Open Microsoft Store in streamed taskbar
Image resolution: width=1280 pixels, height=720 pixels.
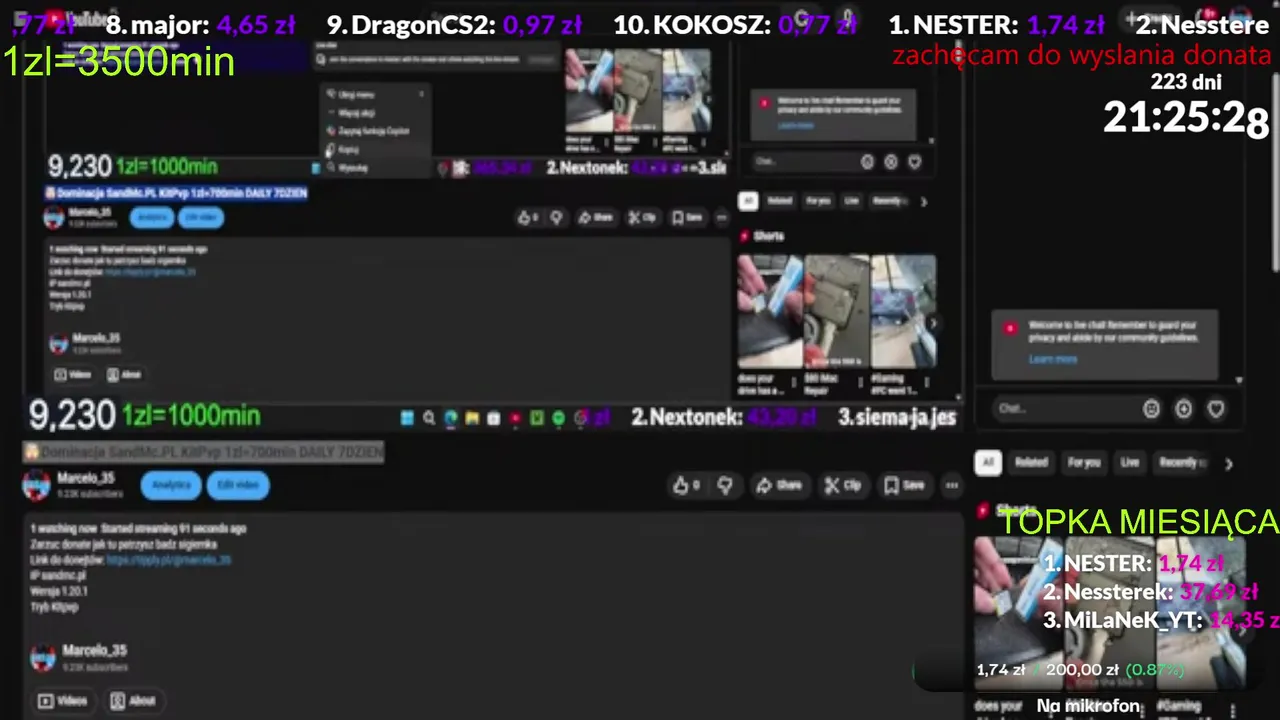(493, 418)
